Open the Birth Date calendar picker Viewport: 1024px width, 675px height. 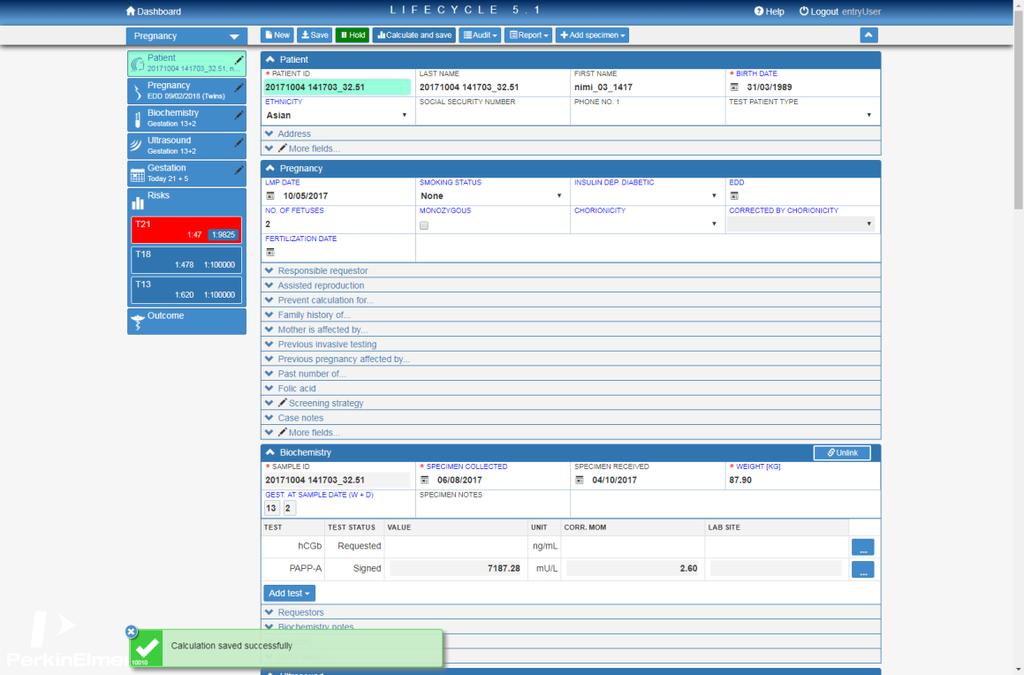coord(734,87)
